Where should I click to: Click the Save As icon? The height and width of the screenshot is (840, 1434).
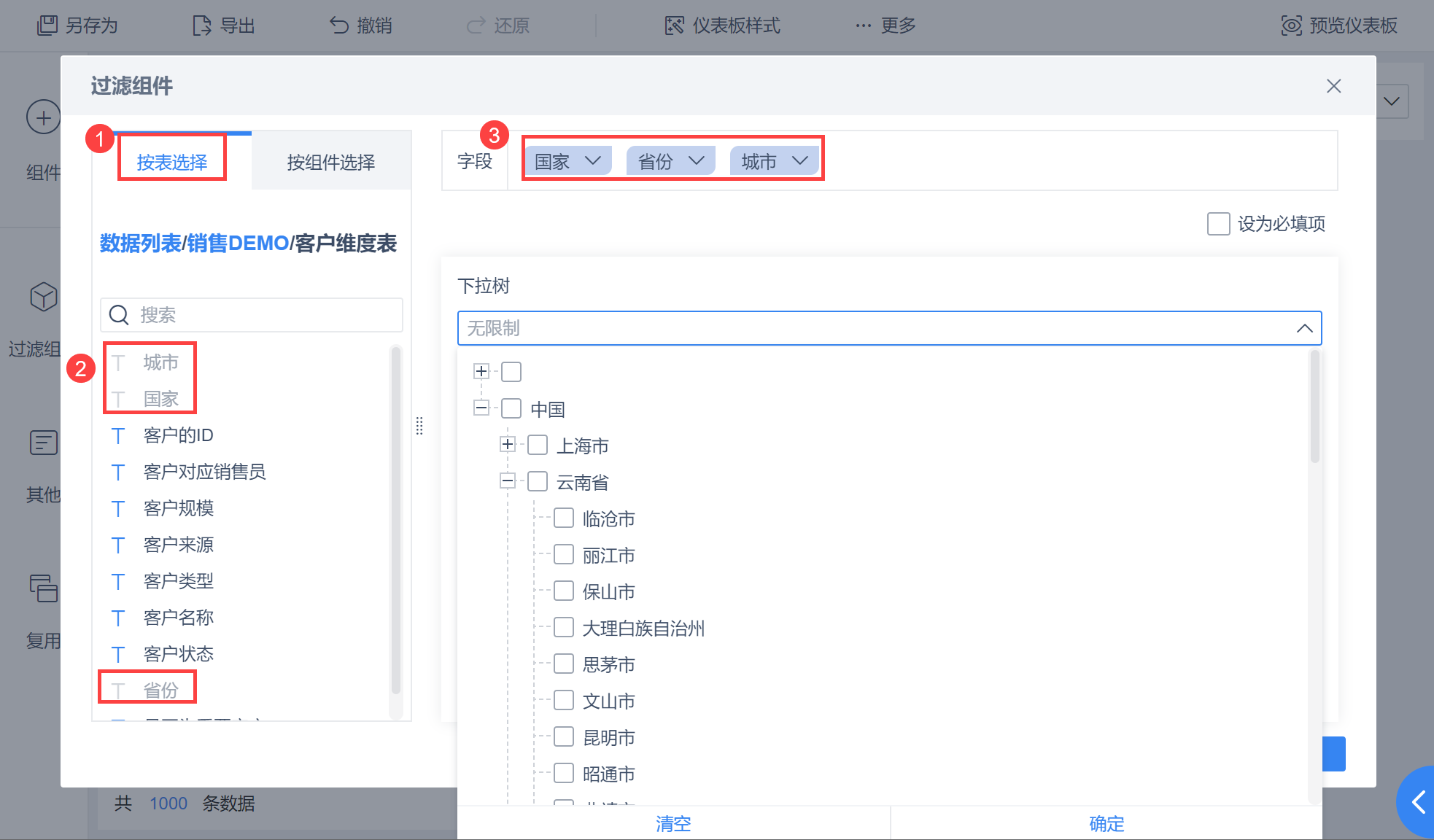click(x=47, y=26)
